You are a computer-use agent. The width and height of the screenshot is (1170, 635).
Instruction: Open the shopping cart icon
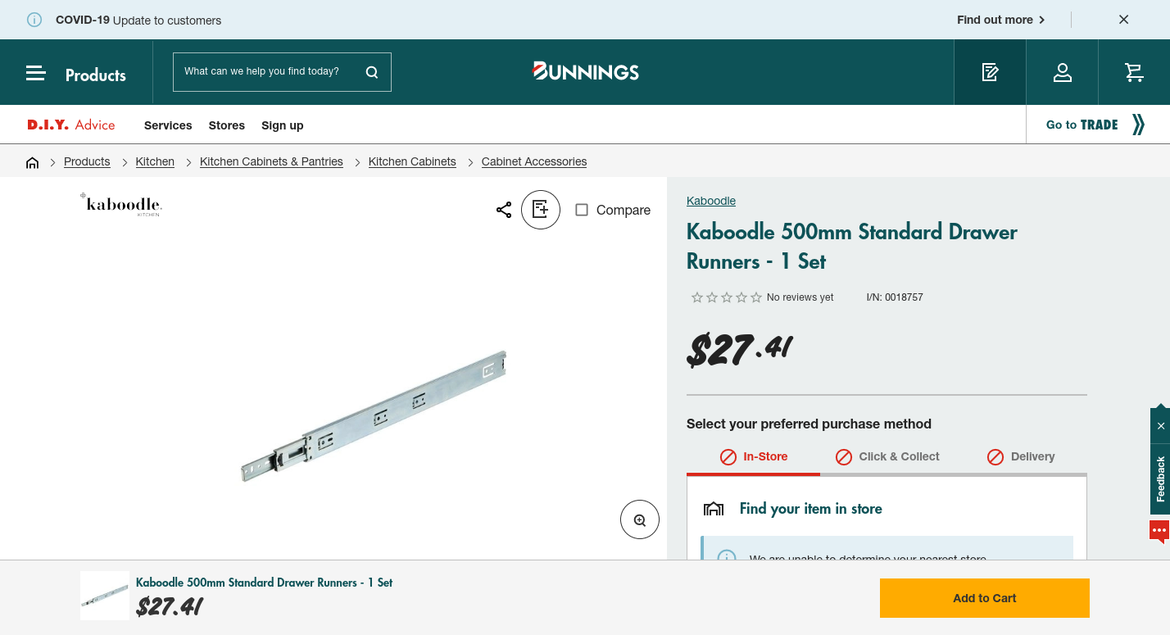coord(1133,72)
